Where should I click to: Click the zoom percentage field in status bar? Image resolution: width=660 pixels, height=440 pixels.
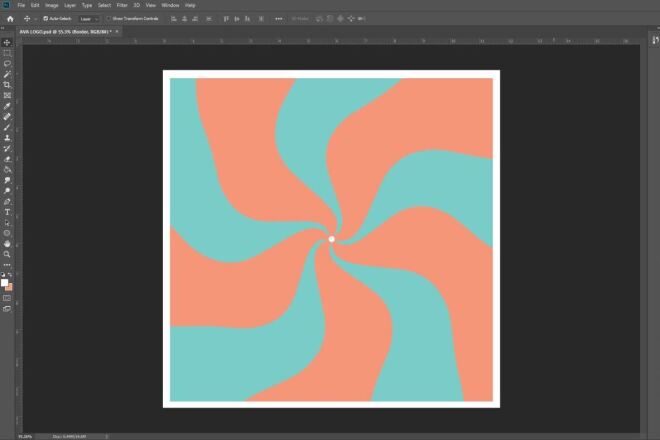(x=25, y=437)
